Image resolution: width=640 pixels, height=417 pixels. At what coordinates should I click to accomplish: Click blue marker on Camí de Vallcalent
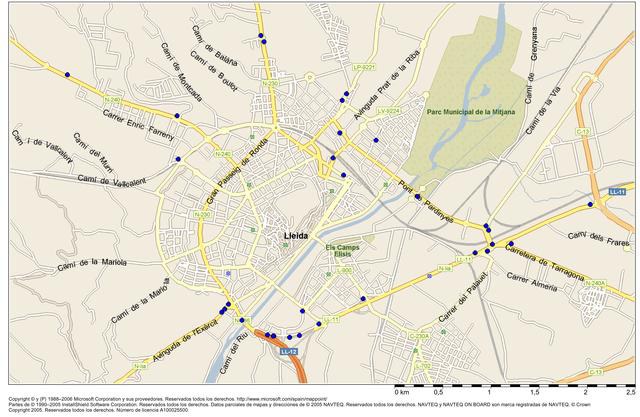coord(178,160)
